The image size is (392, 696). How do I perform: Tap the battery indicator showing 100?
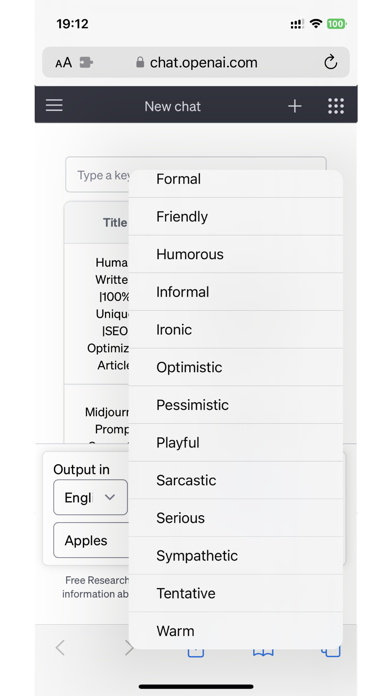(337, 24)
